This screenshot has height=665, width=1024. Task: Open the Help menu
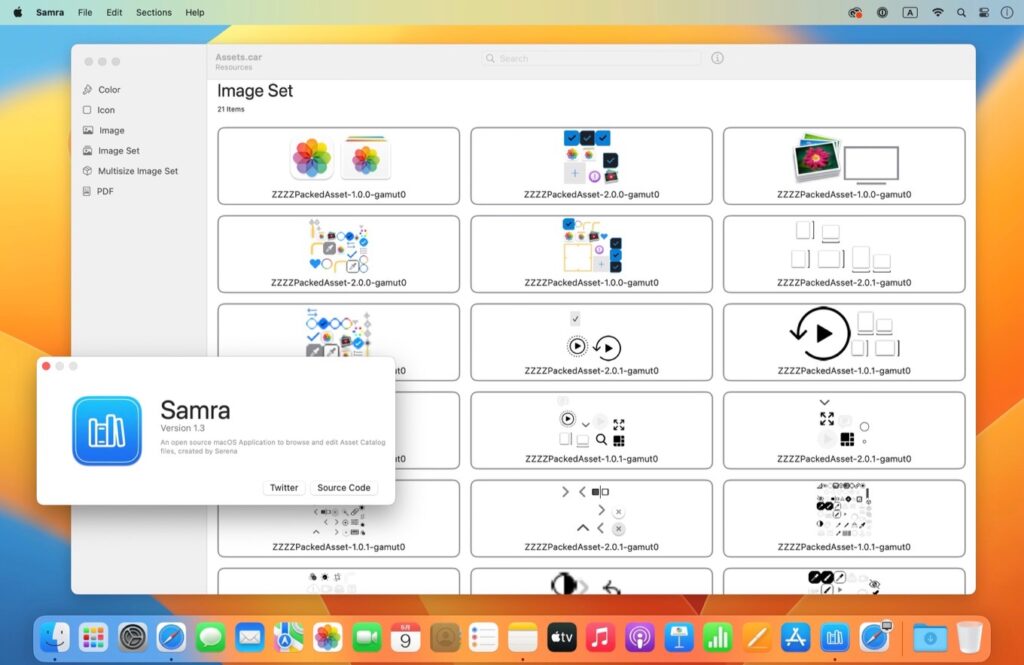pos(196,12)
